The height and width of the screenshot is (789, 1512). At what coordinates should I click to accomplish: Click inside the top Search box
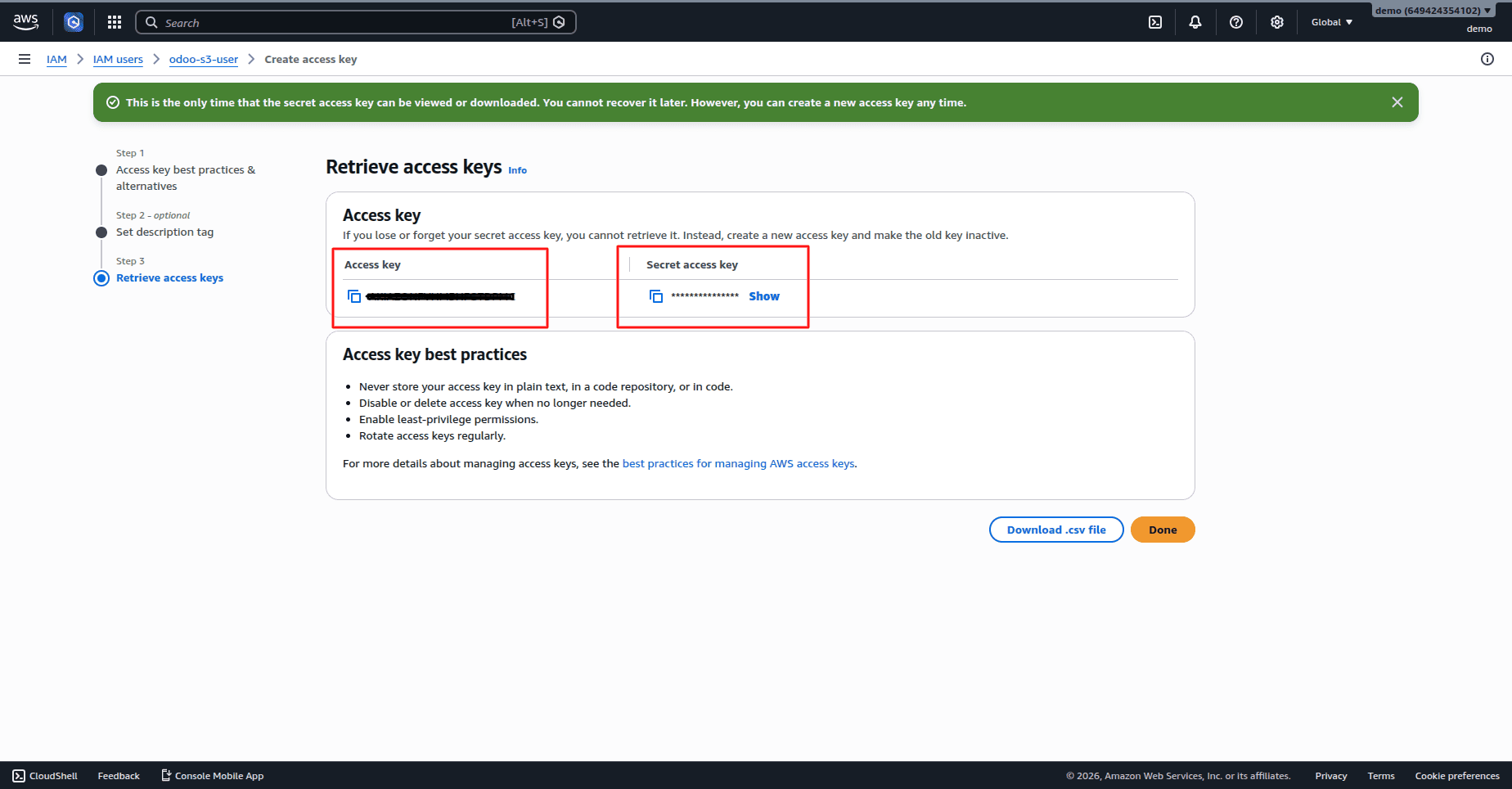[x=355, y=22]
